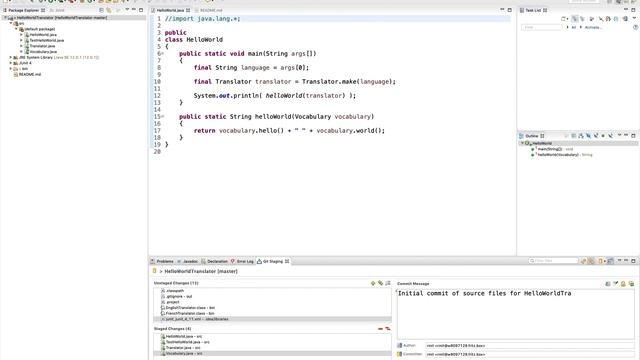Select the Git Staging tab

pyautogui.click(x=273, y=261)
